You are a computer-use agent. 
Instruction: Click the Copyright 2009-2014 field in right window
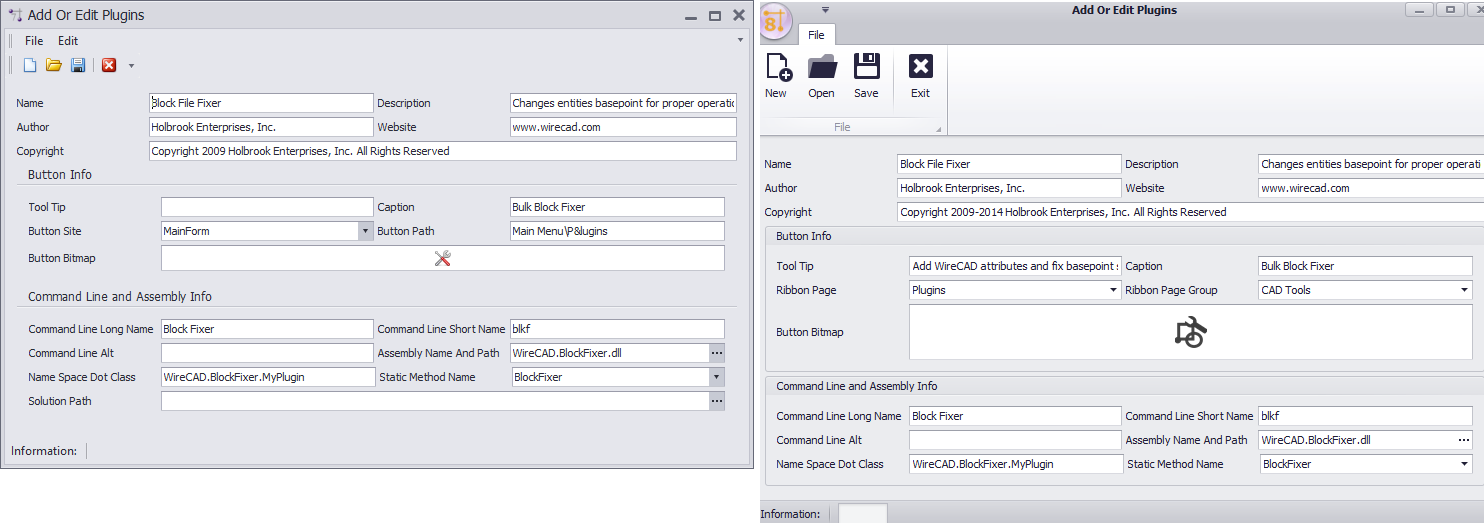[x=1191, y=212]
